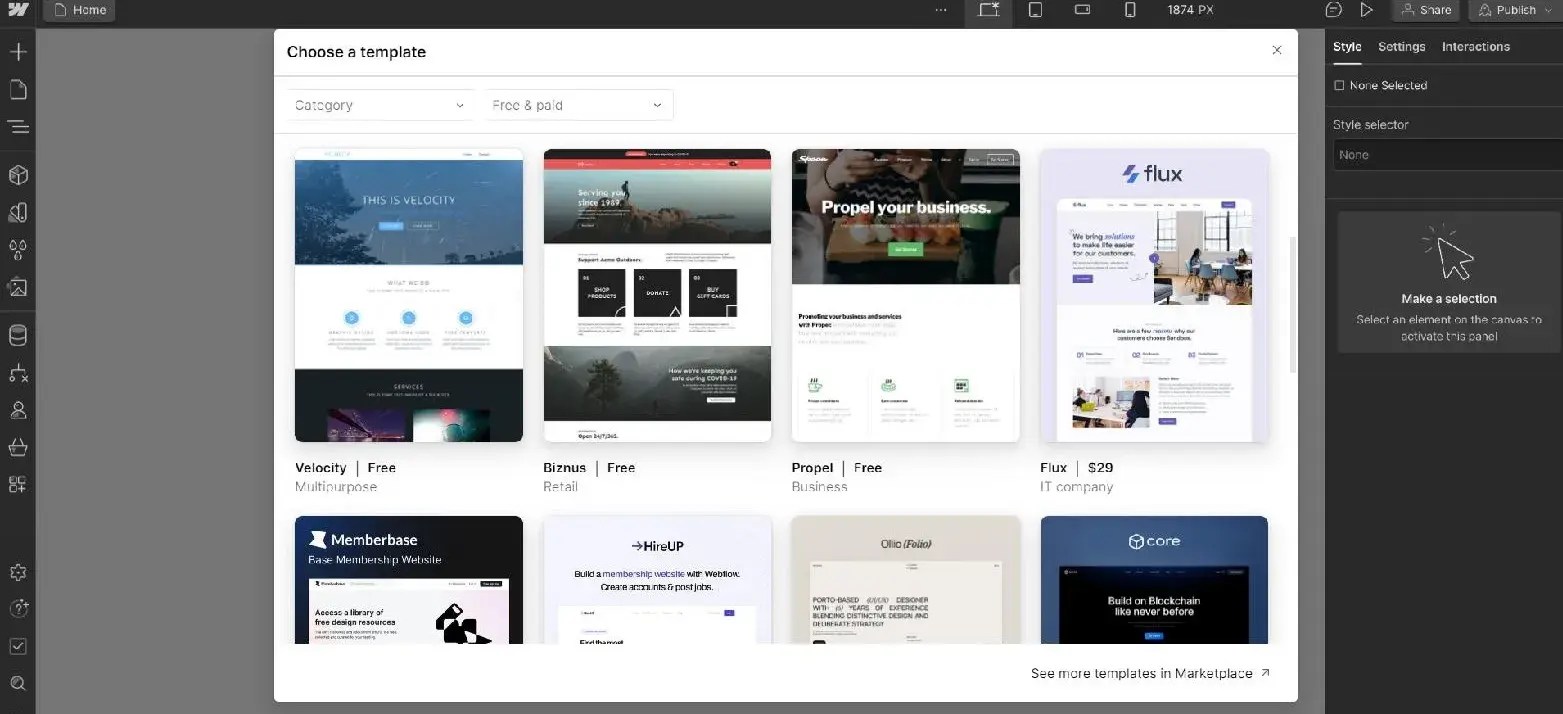
Task: Open the Components panel
Action: [18, 175]
